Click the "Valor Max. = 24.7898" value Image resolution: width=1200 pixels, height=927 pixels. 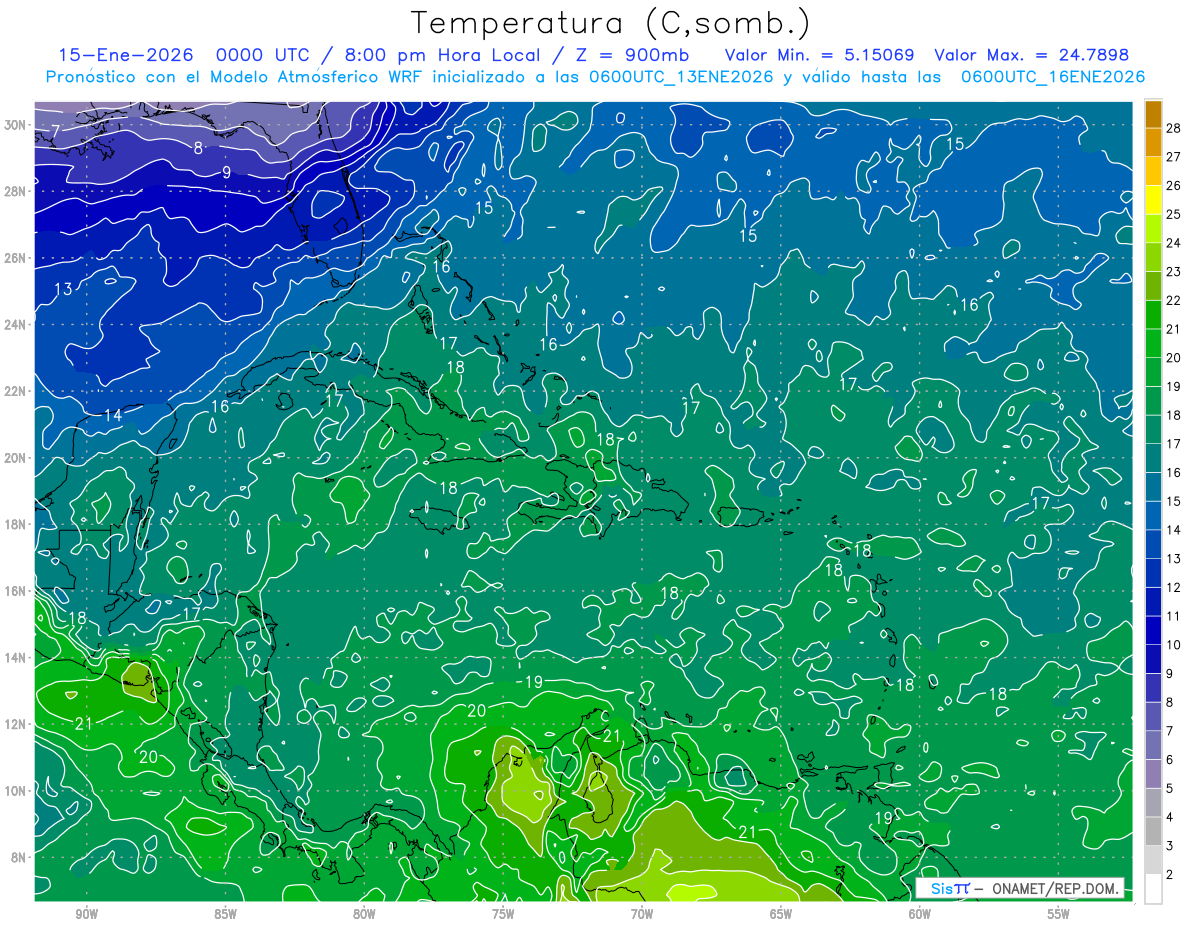(x=1033, y=55)
